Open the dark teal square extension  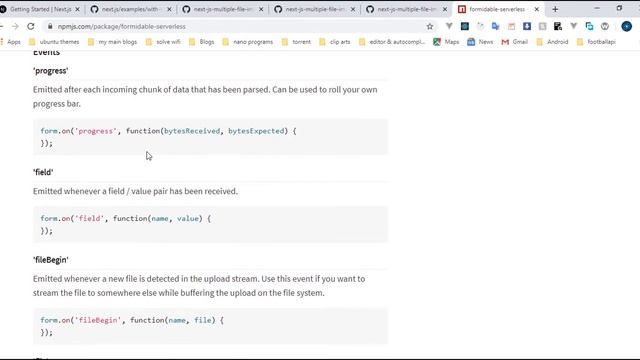pos(464,27)
